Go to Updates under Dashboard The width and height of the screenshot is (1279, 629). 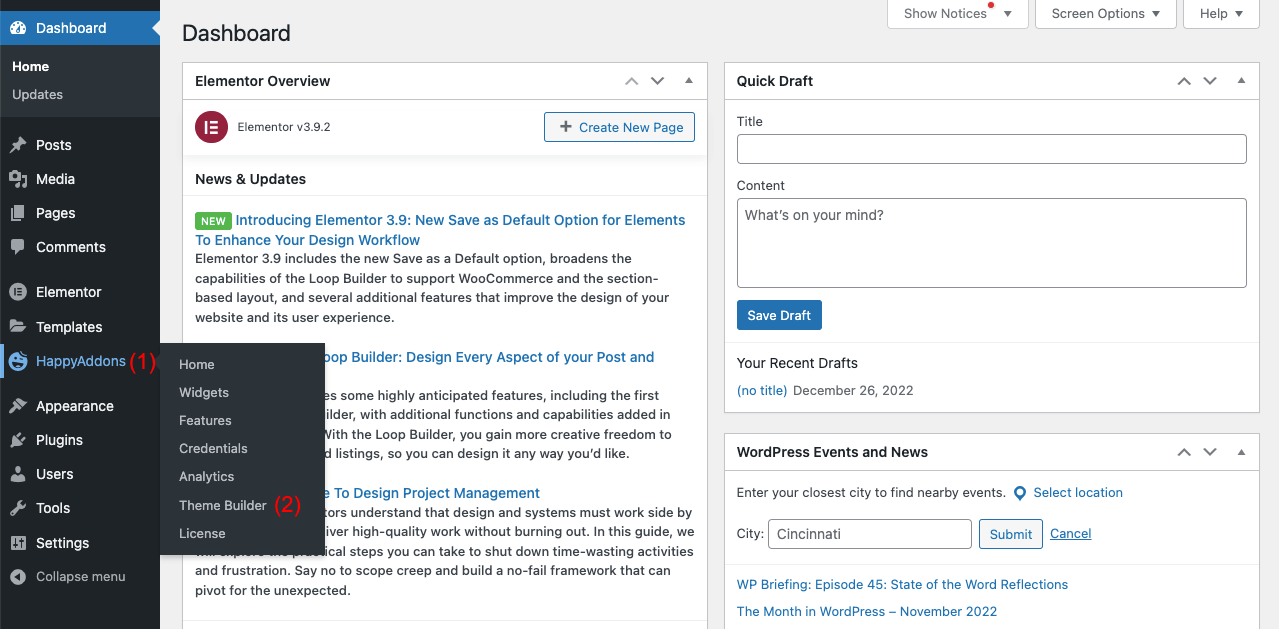click(x=37, y=94)
